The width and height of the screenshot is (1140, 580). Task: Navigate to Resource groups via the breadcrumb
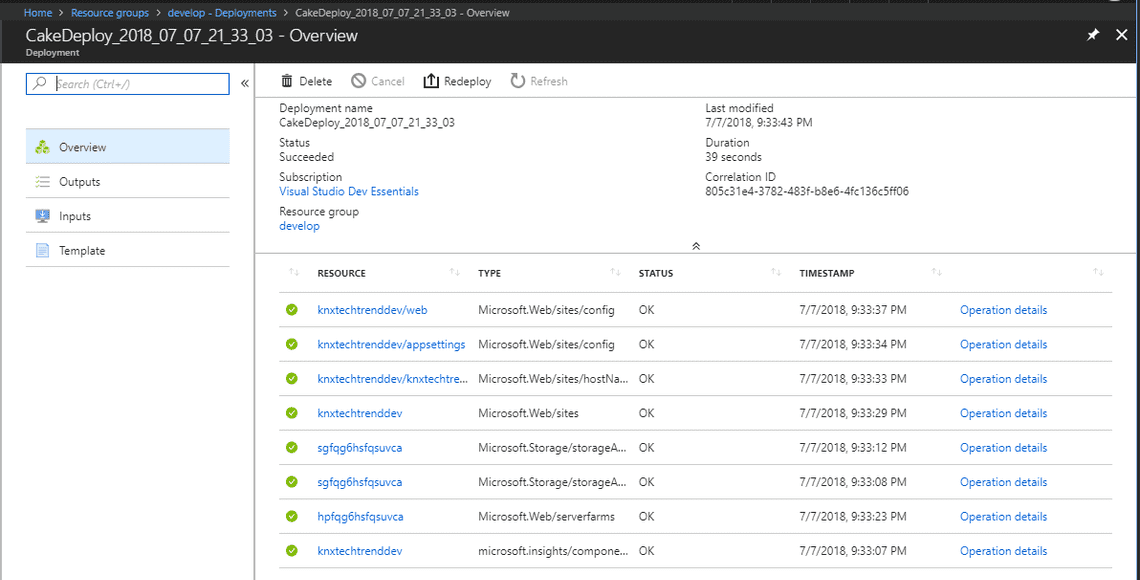click(x=110, y=12)
